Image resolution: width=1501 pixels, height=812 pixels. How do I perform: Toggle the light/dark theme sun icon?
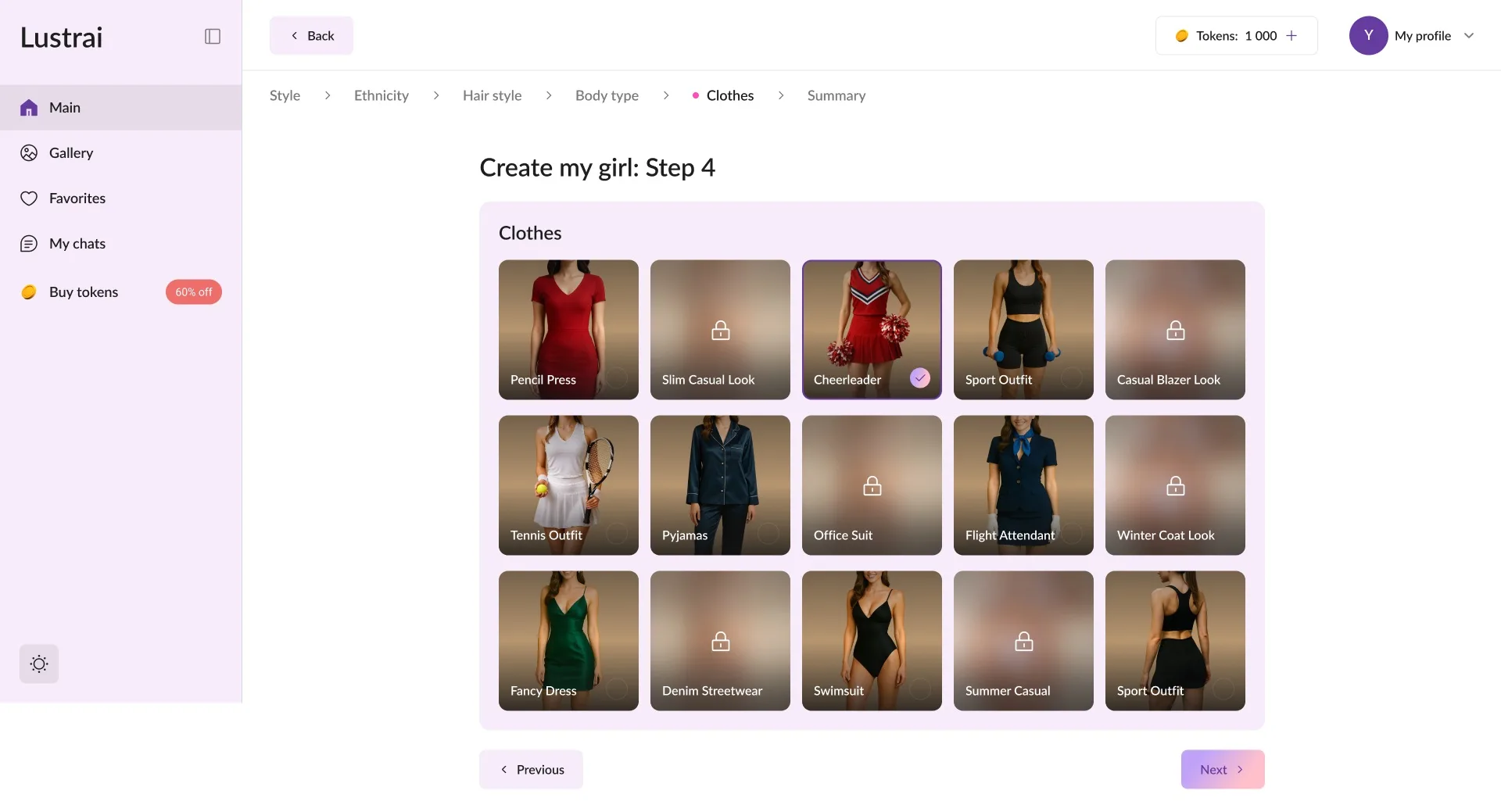pos(39,664)
